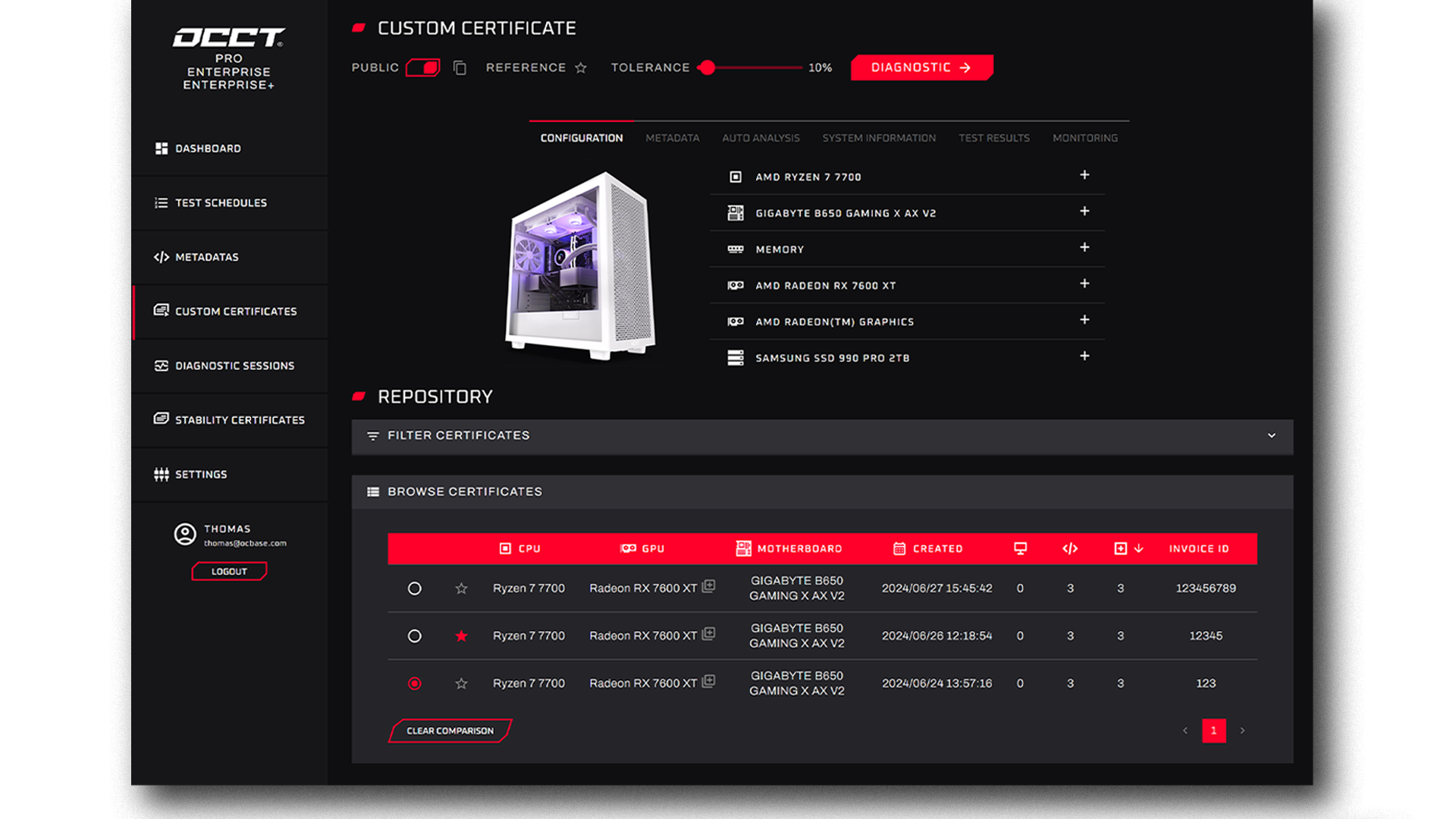
Task: Click the CPU chip icon in table header
Action: coord(505,548)
